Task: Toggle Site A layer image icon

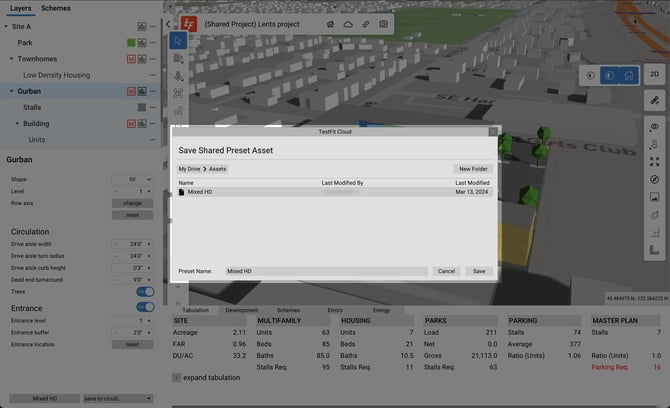Action: 142,26
